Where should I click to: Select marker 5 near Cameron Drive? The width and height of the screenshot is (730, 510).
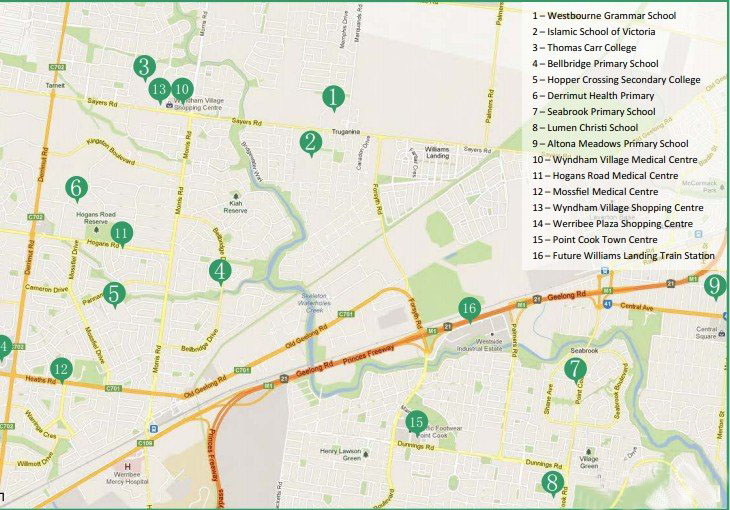point(115,294)
